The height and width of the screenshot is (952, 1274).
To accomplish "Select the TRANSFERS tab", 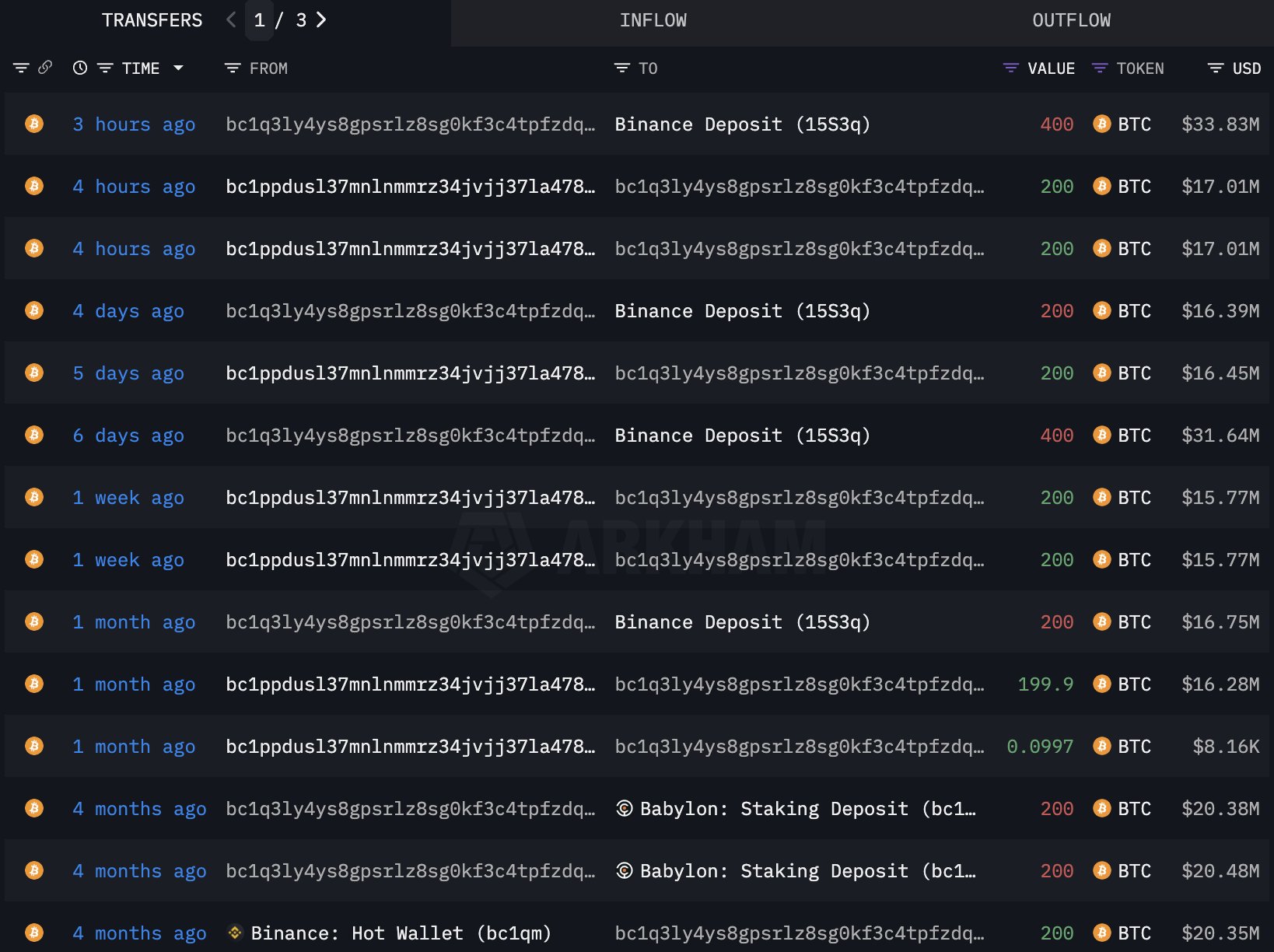I will (x=152, y=21).
